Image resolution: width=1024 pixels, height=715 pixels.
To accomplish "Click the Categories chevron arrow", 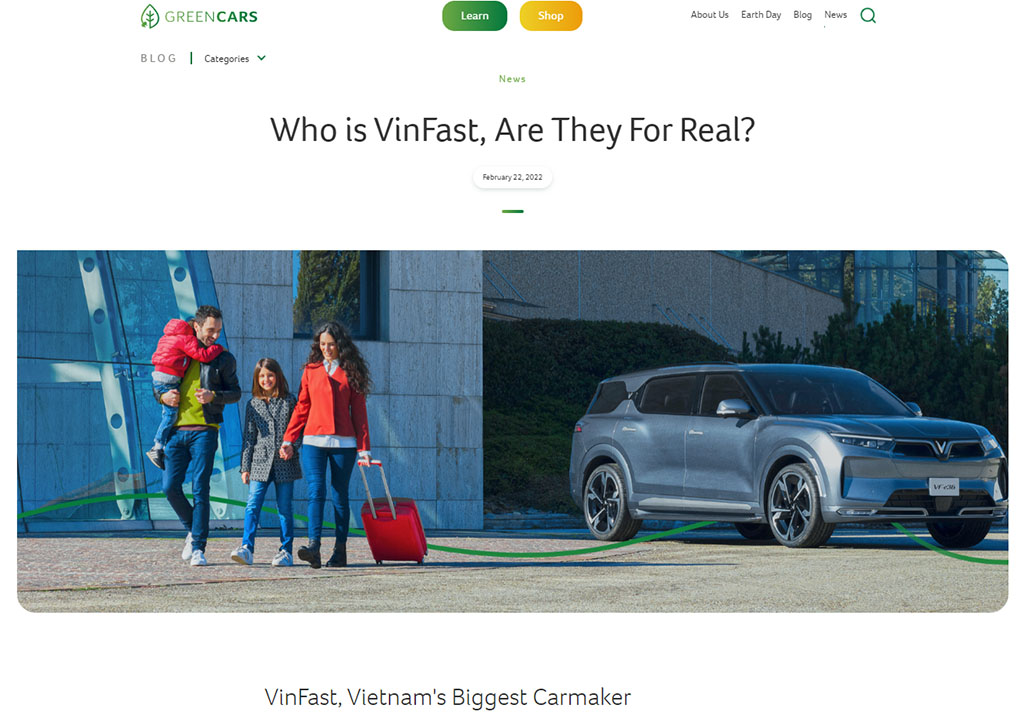I will 261,58.
